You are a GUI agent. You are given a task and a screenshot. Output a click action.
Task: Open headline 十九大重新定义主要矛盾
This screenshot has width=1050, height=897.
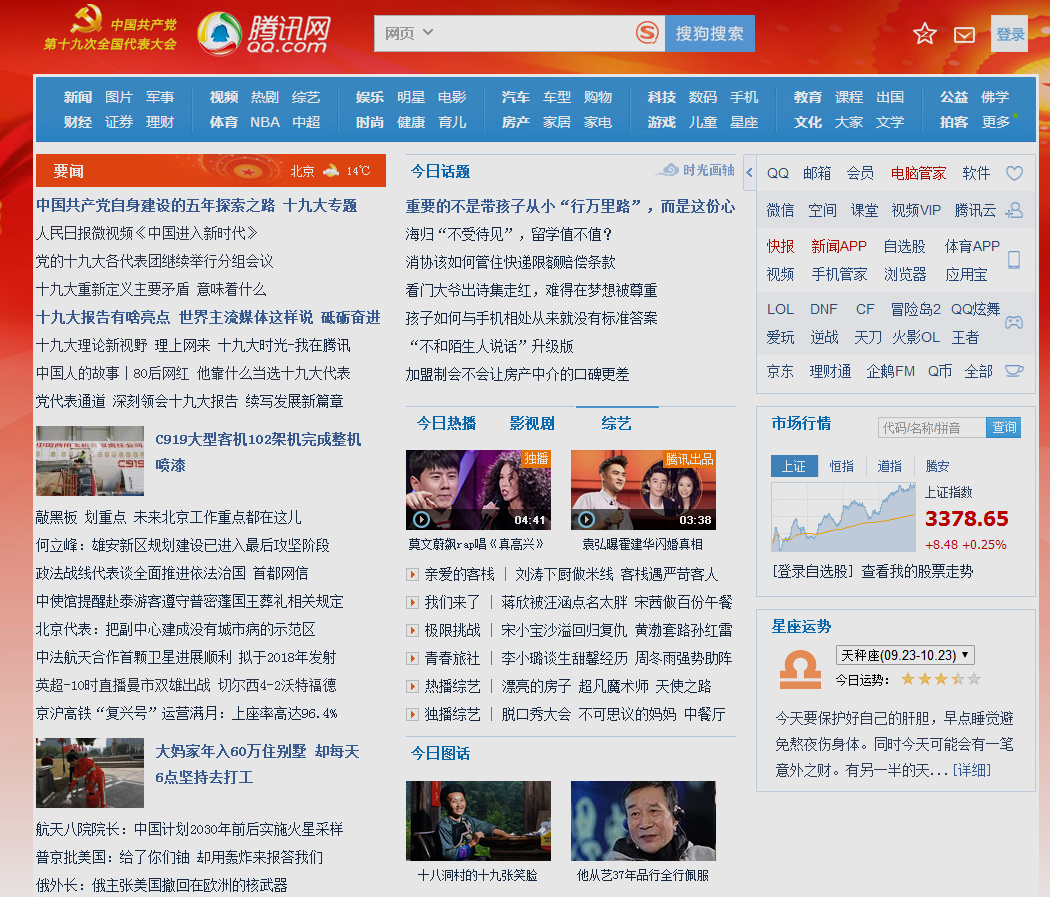pos(151,289)
